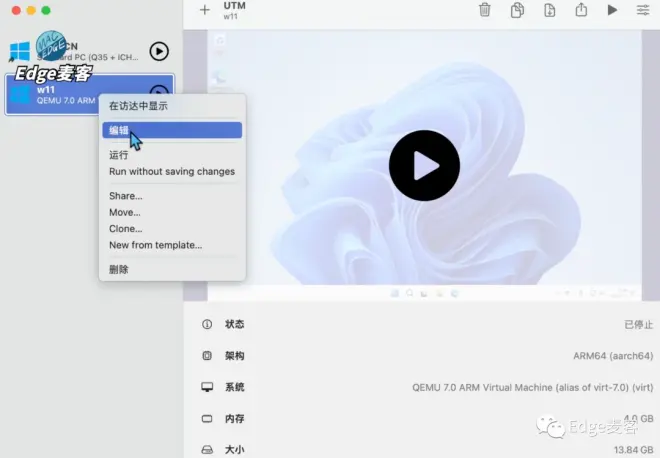
Task: Click the ARM64 (aarch64) architecture value
Action: pos(613,356)
